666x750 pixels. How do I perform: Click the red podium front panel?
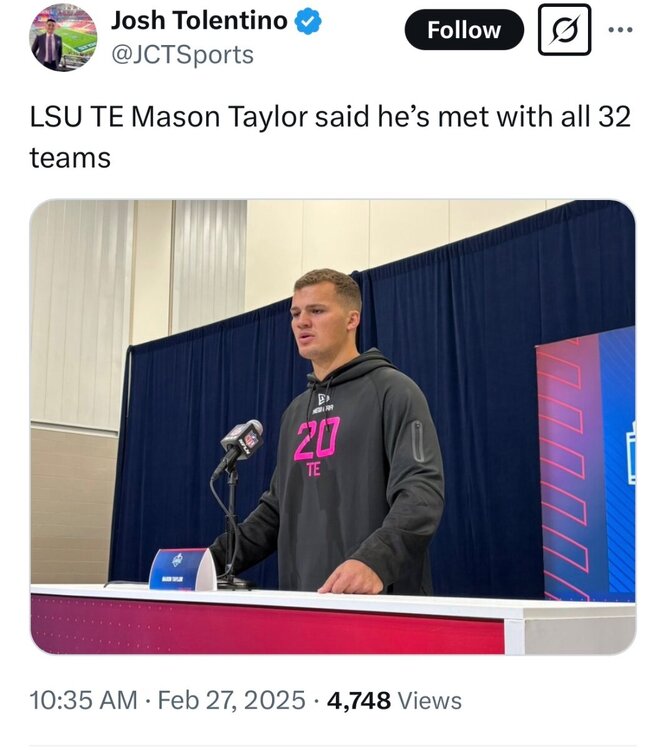point(268,625)
